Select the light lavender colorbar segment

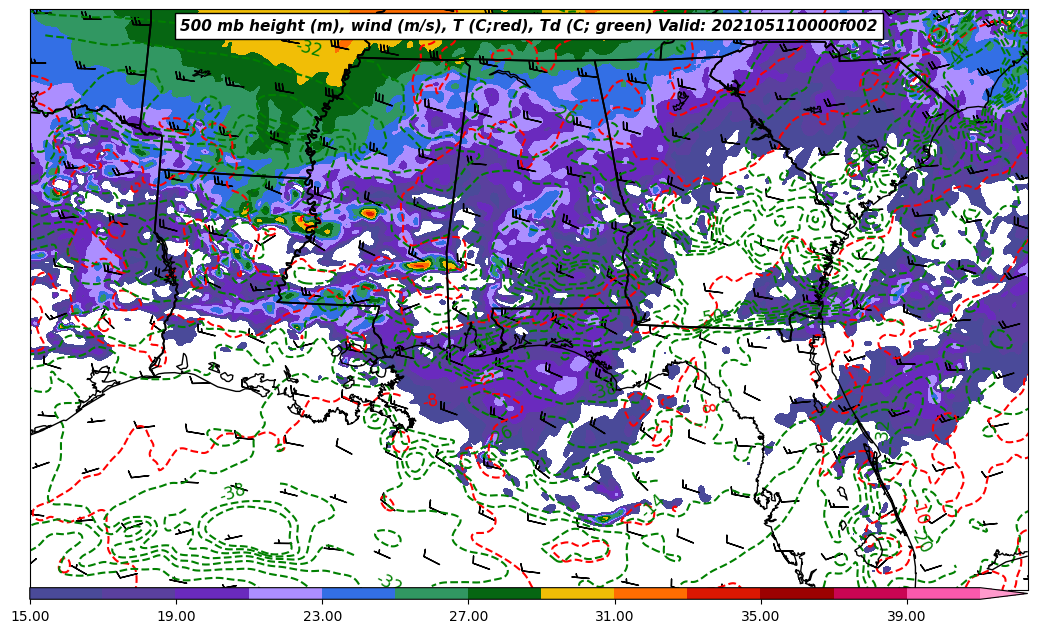click(x=285, y=593)
